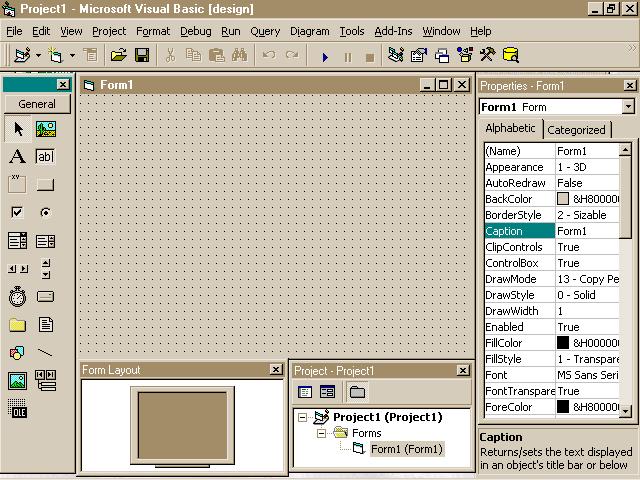Open Add Form dropdown arrow
This screenshot has width=640, height=480.
72,55
